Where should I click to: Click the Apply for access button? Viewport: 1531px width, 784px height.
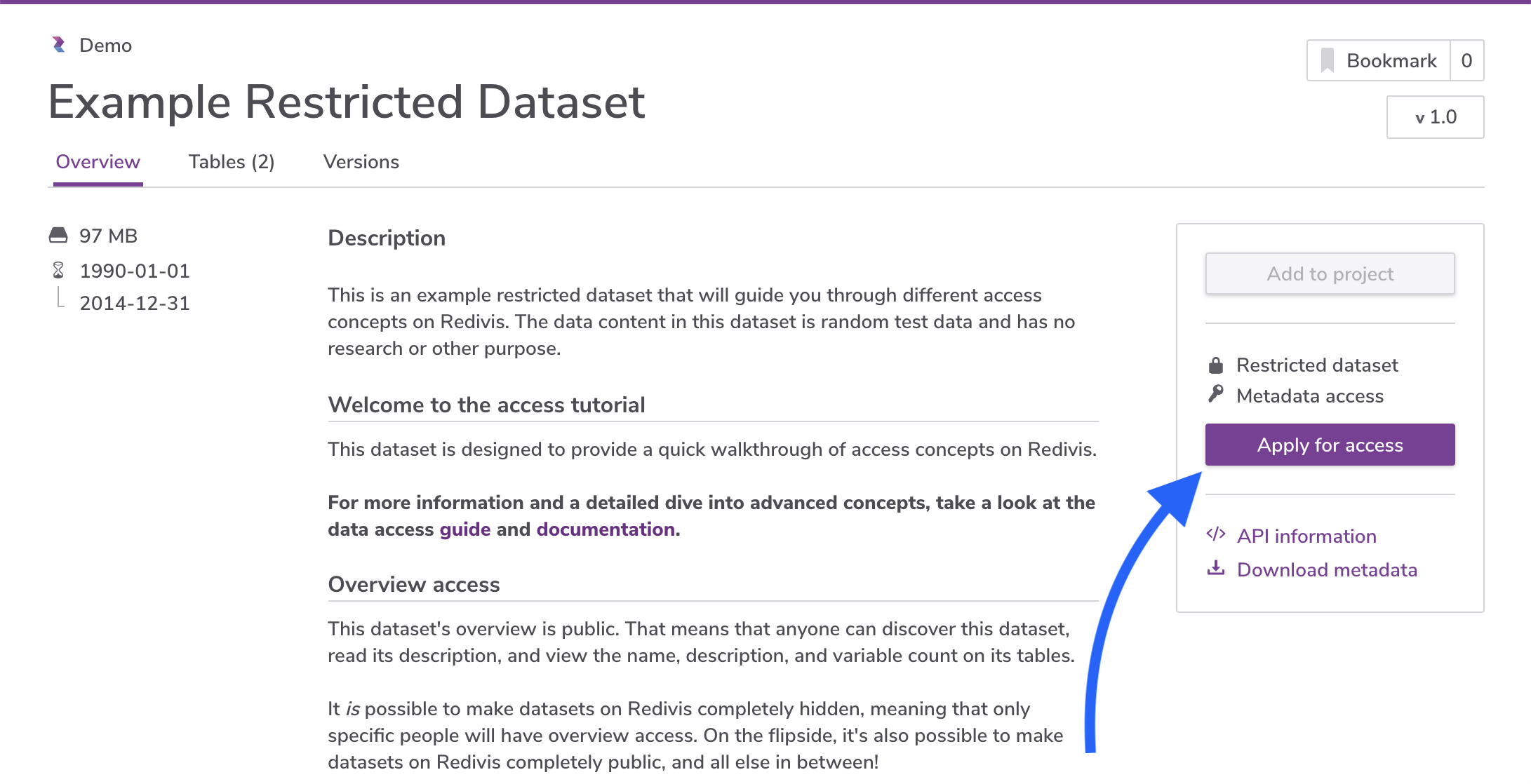[1330, 445]
